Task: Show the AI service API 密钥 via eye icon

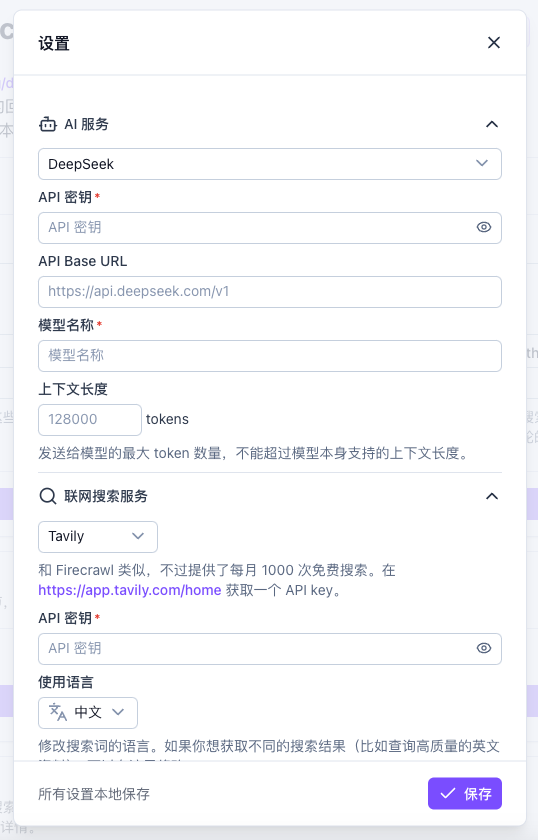Action: coord(484,227)
